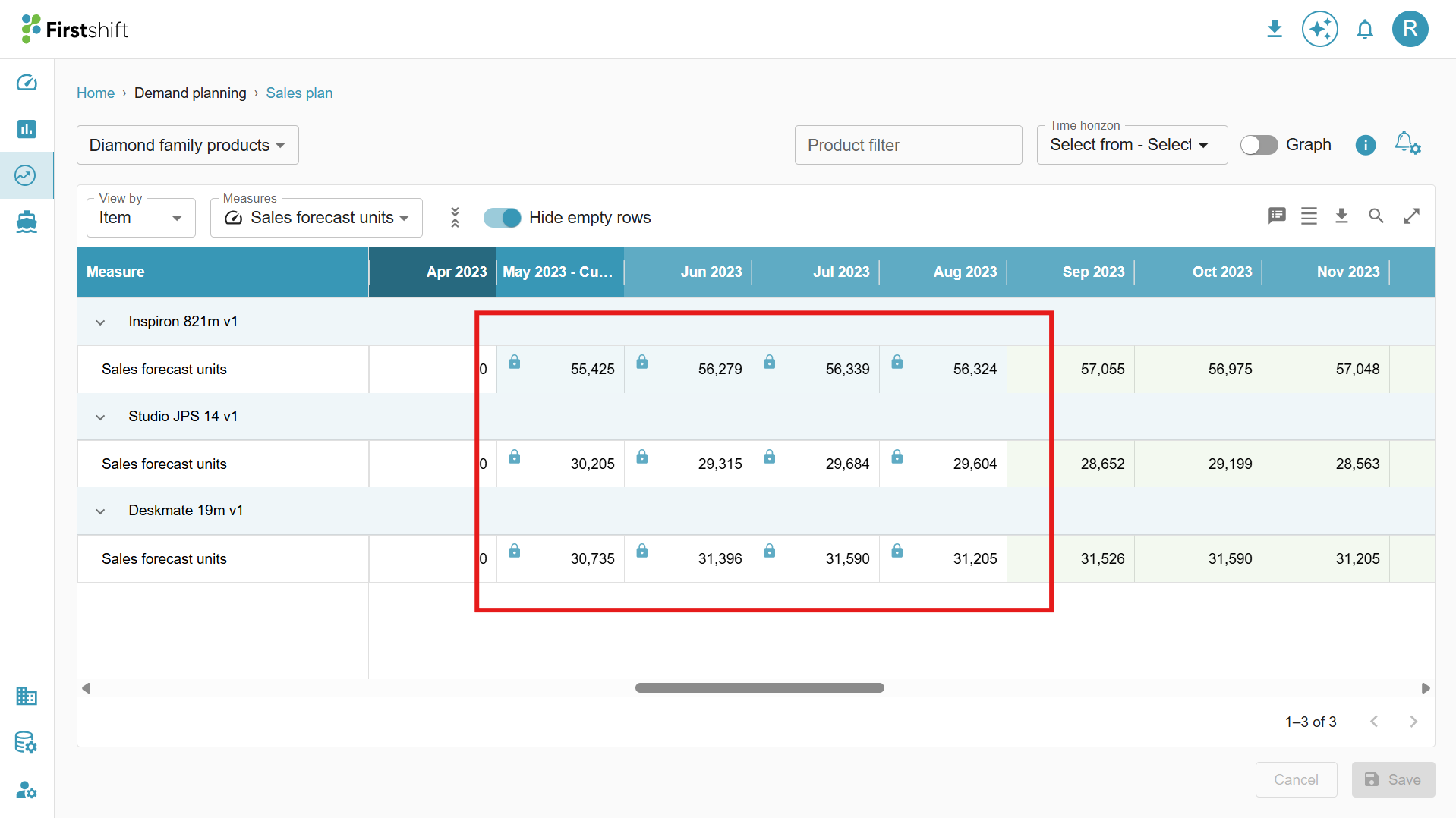Click the scroll left arrow of table
Screen dimensions: 1456x818
pos(86,688)
